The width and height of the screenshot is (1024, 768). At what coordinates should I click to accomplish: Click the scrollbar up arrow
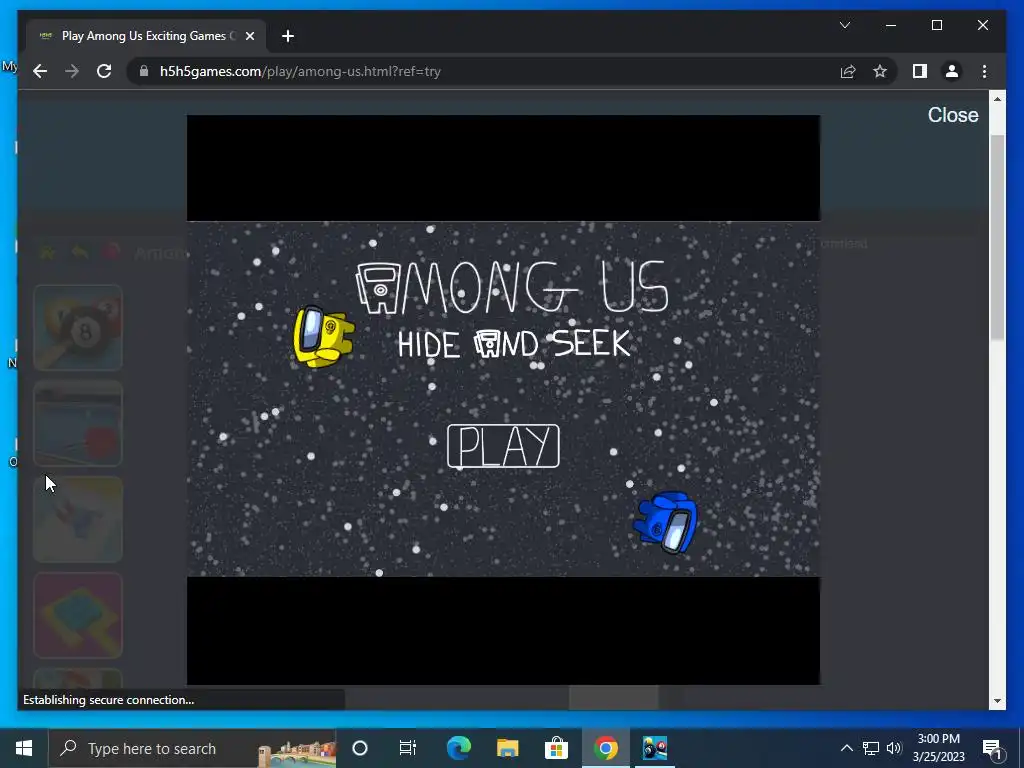click(997, 99)
